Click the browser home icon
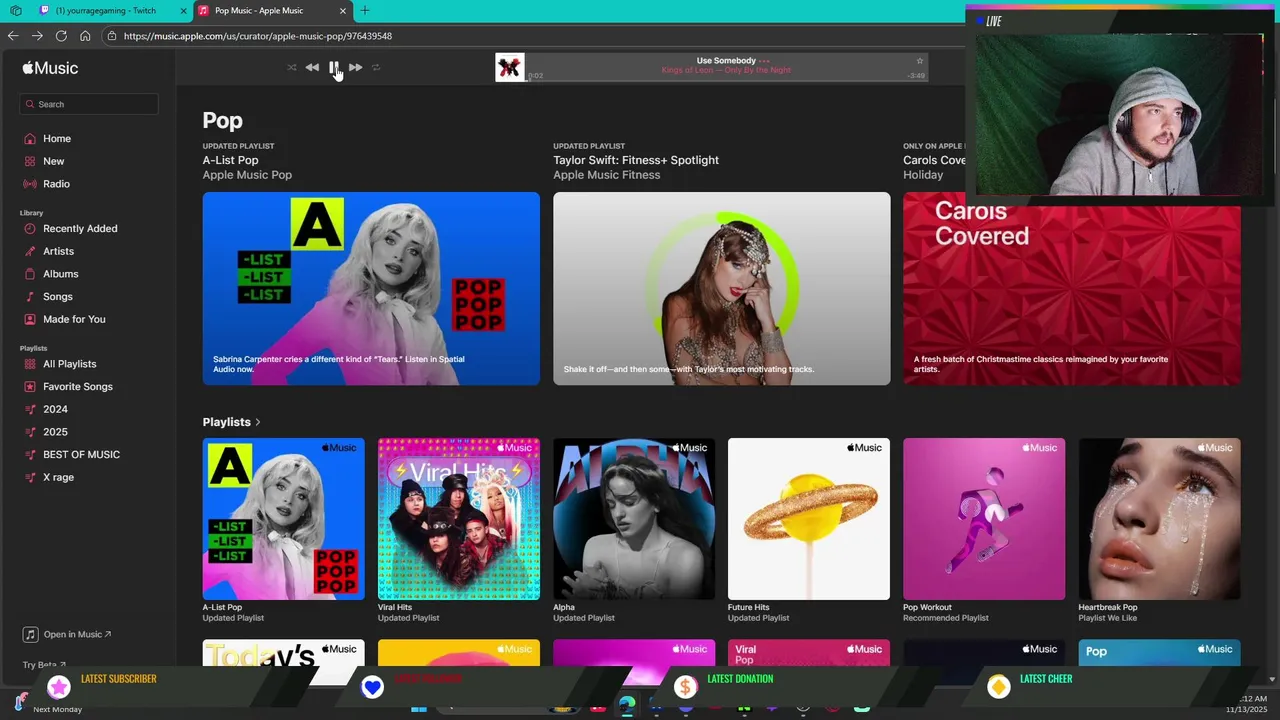 click(85, 36)
